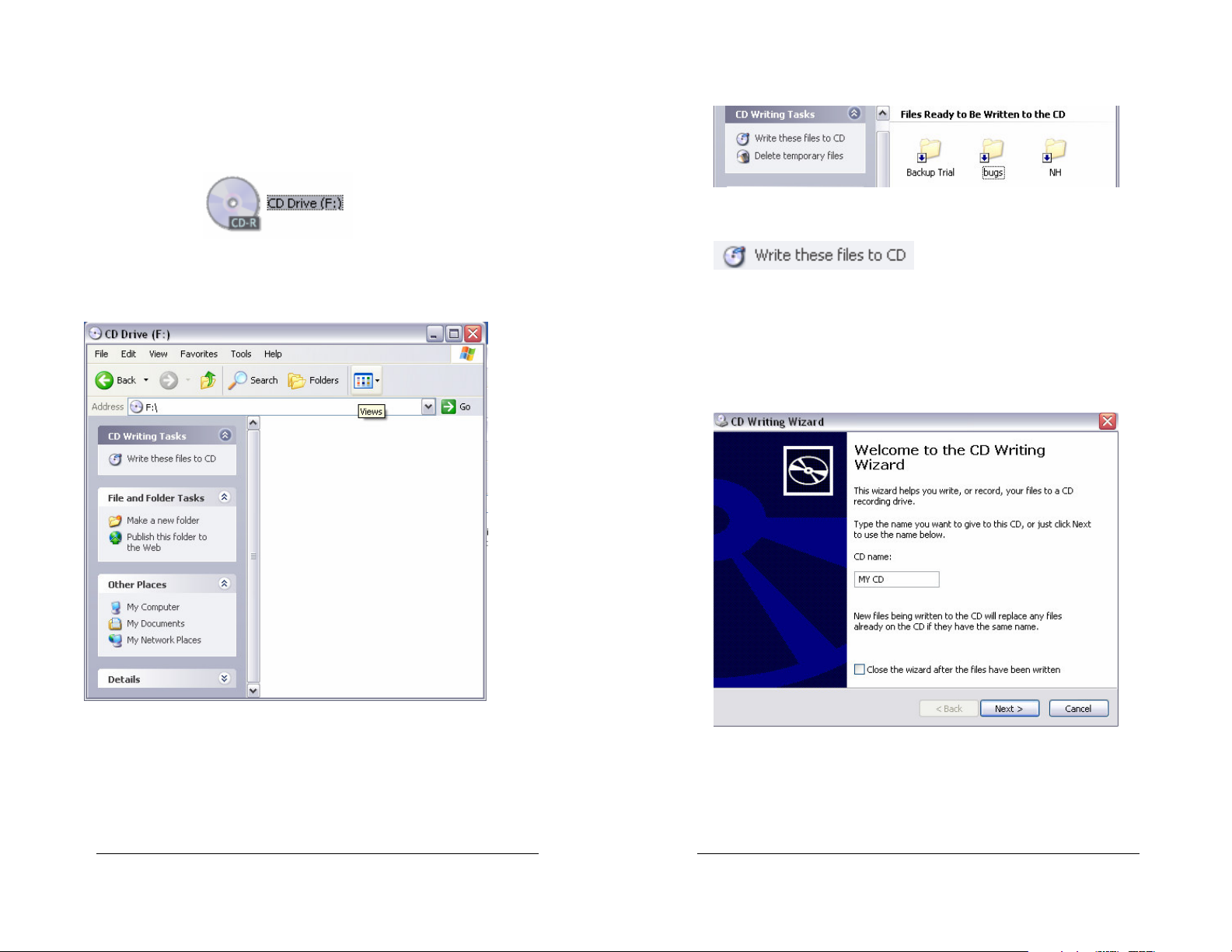Collapse CD Writing Tasks in CD Drive window
The image size is (1232, 952).
tap(225, 435)
